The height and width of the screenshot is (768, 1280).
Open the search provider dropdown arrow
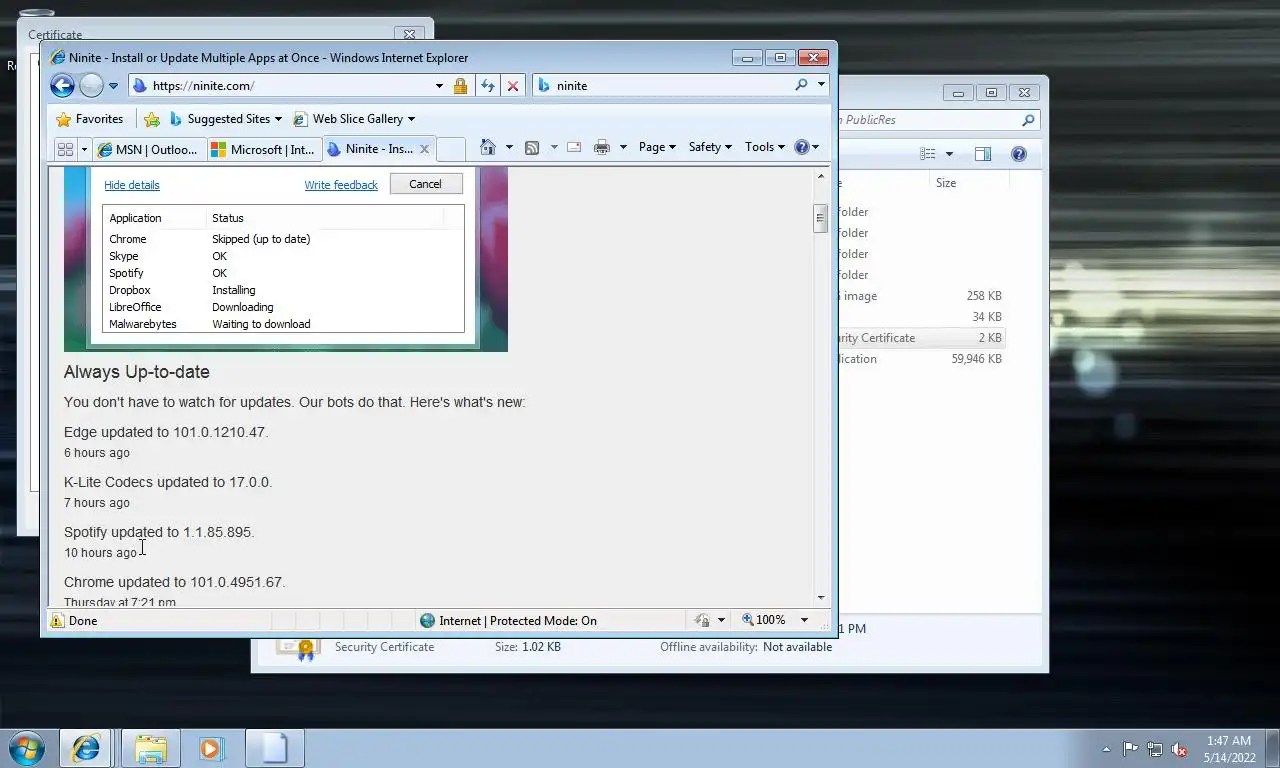coord(821,85)
